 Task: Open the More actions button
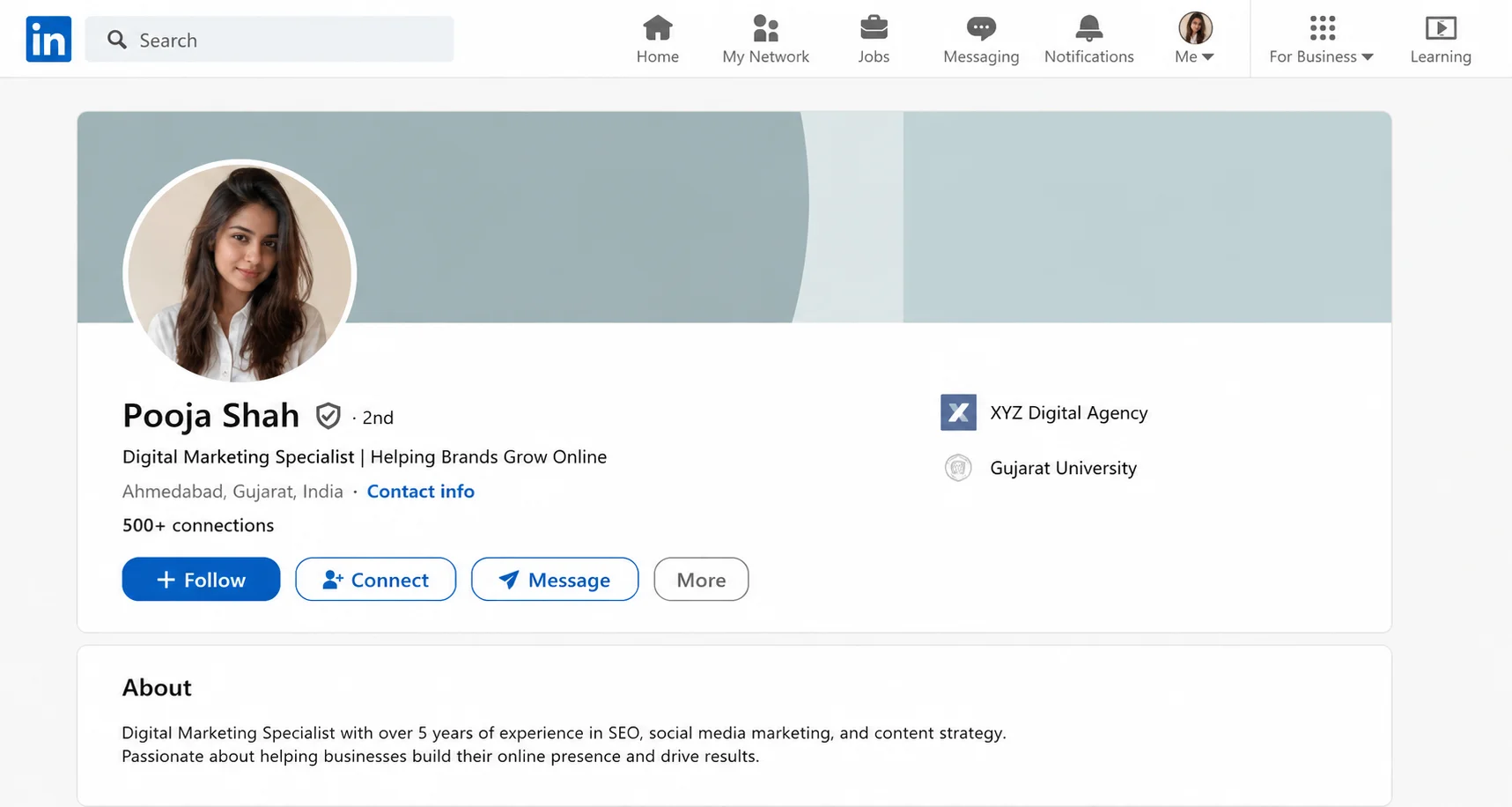pyautogui.click(x=701, y=580)
